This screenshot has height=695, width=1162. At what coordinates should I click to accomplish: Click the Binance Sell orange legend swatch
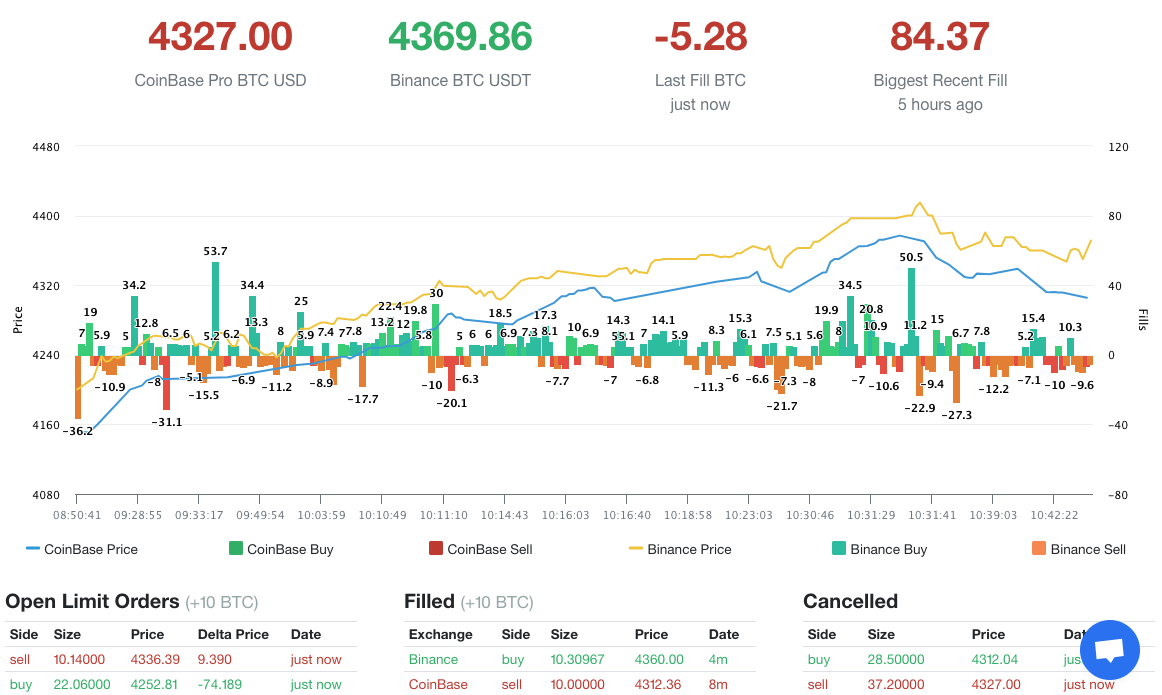1038,548
